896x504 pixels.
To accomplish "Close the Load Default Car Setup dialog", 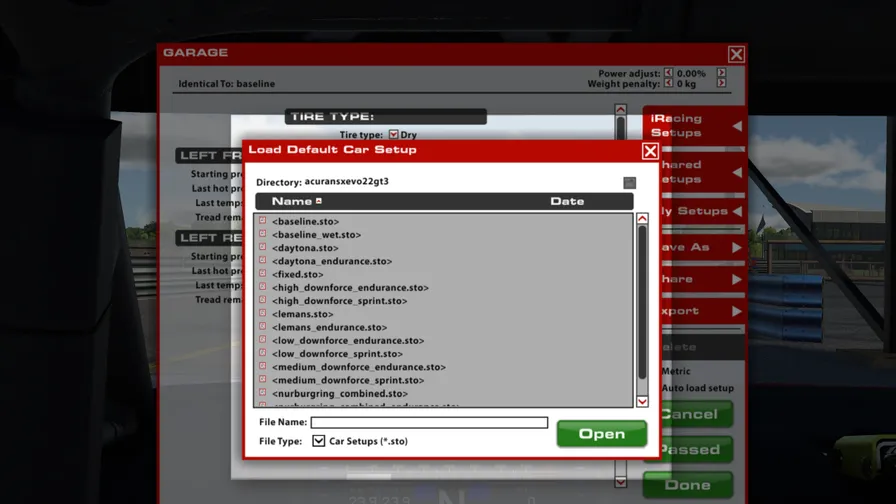I will 650,151.
